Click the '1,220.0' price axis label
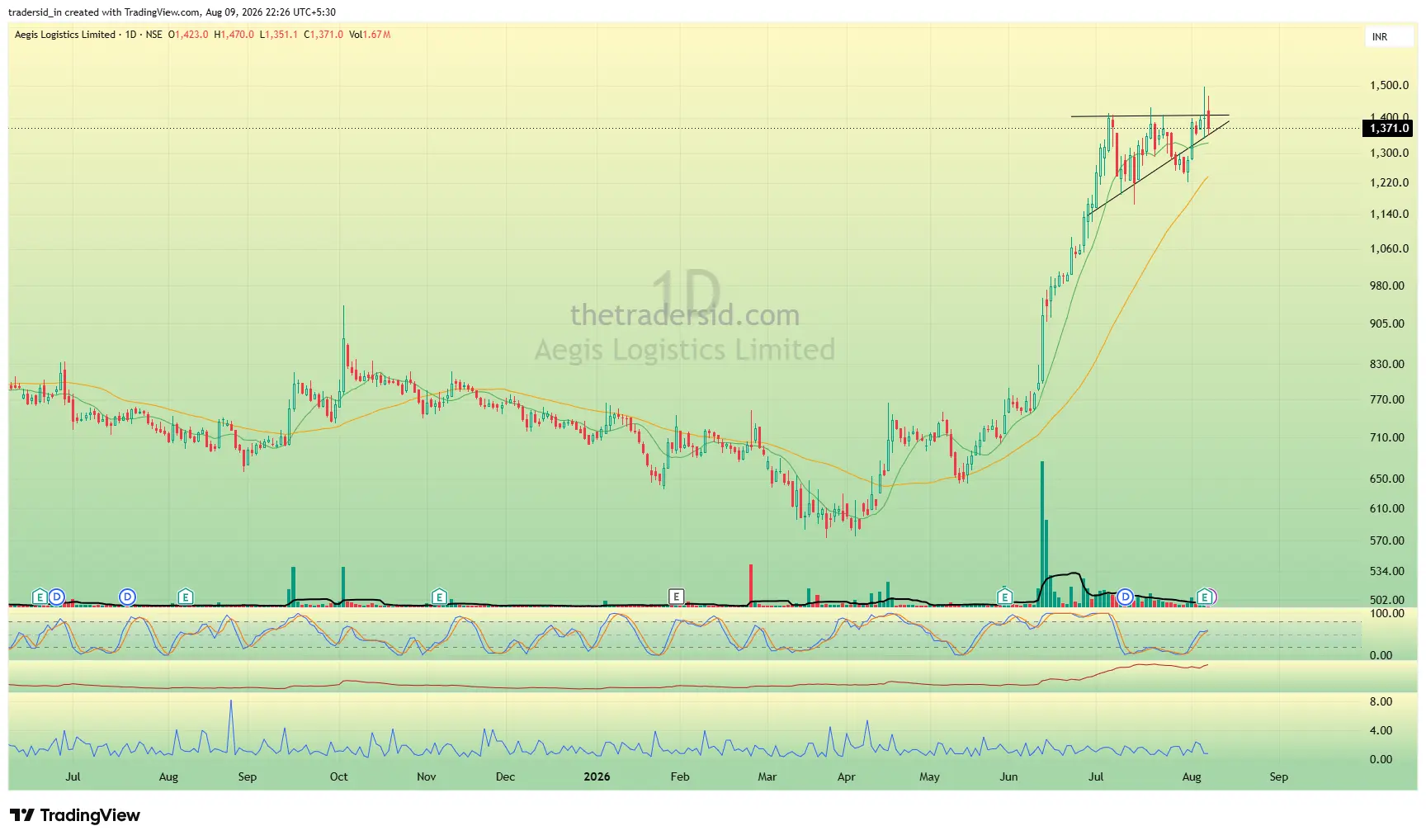 pos(1389,183)
